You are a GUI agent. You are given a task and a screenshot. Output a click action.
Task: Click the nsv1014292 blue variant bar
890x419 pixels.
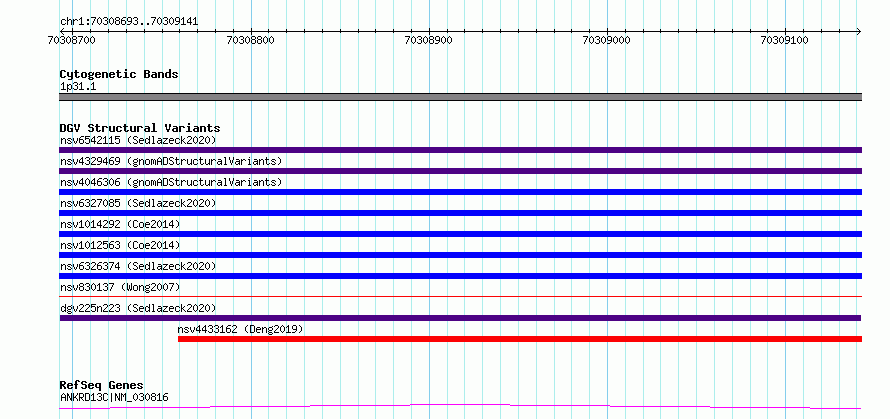[x=460, y=234]
